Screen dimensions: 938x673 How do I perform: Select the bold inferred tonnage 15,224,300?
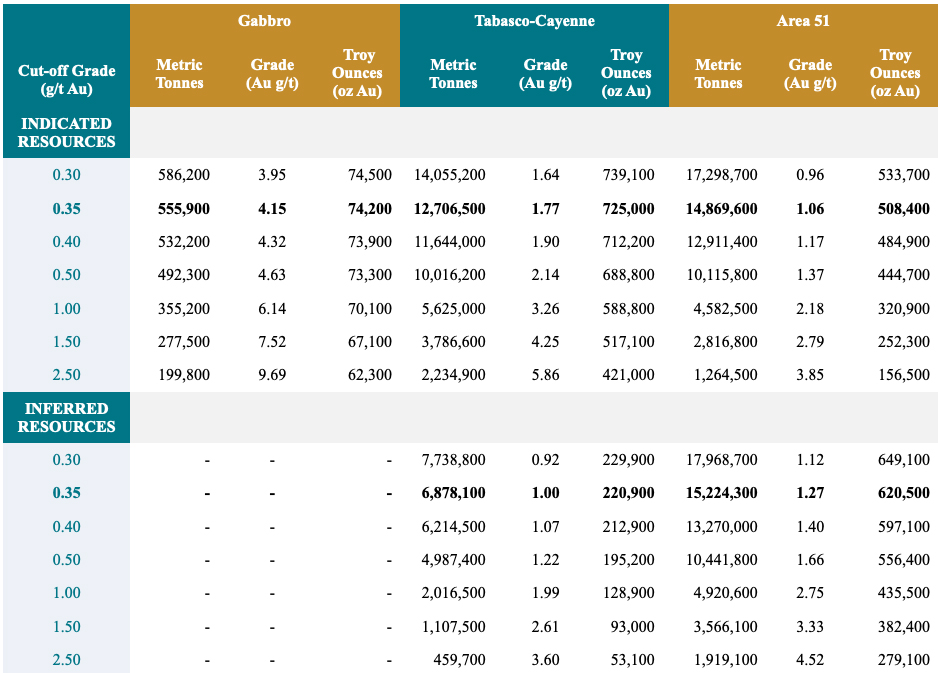tap(721, 493)
